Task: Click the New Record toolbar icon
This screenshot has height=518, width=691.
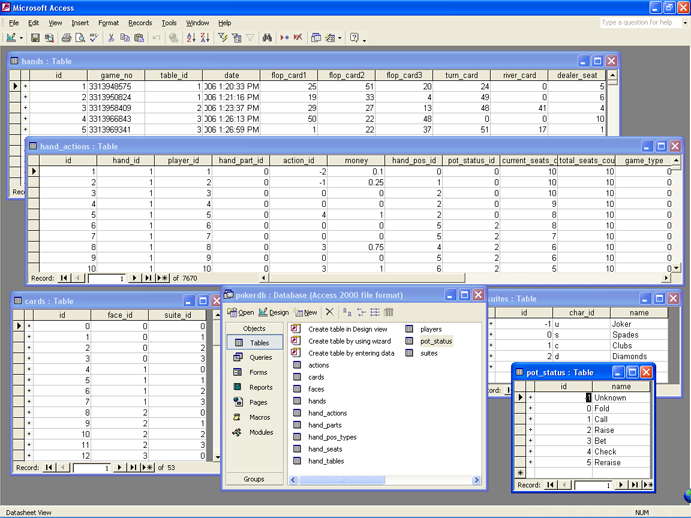Action: tap(284, 38)
